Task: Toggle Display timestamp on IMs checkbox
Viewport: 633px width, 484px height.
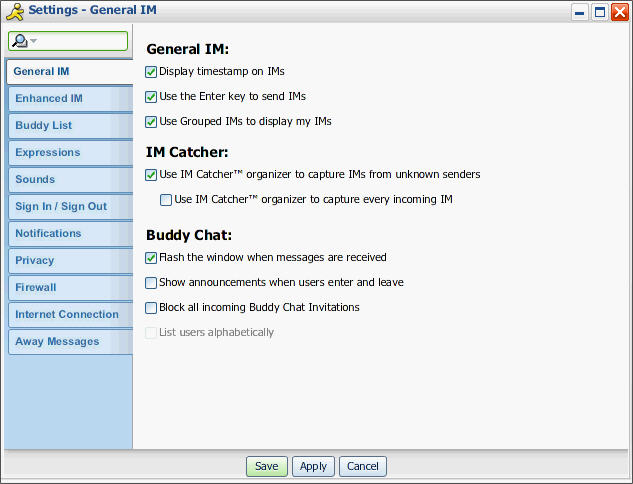Action: tap(151, 72)
